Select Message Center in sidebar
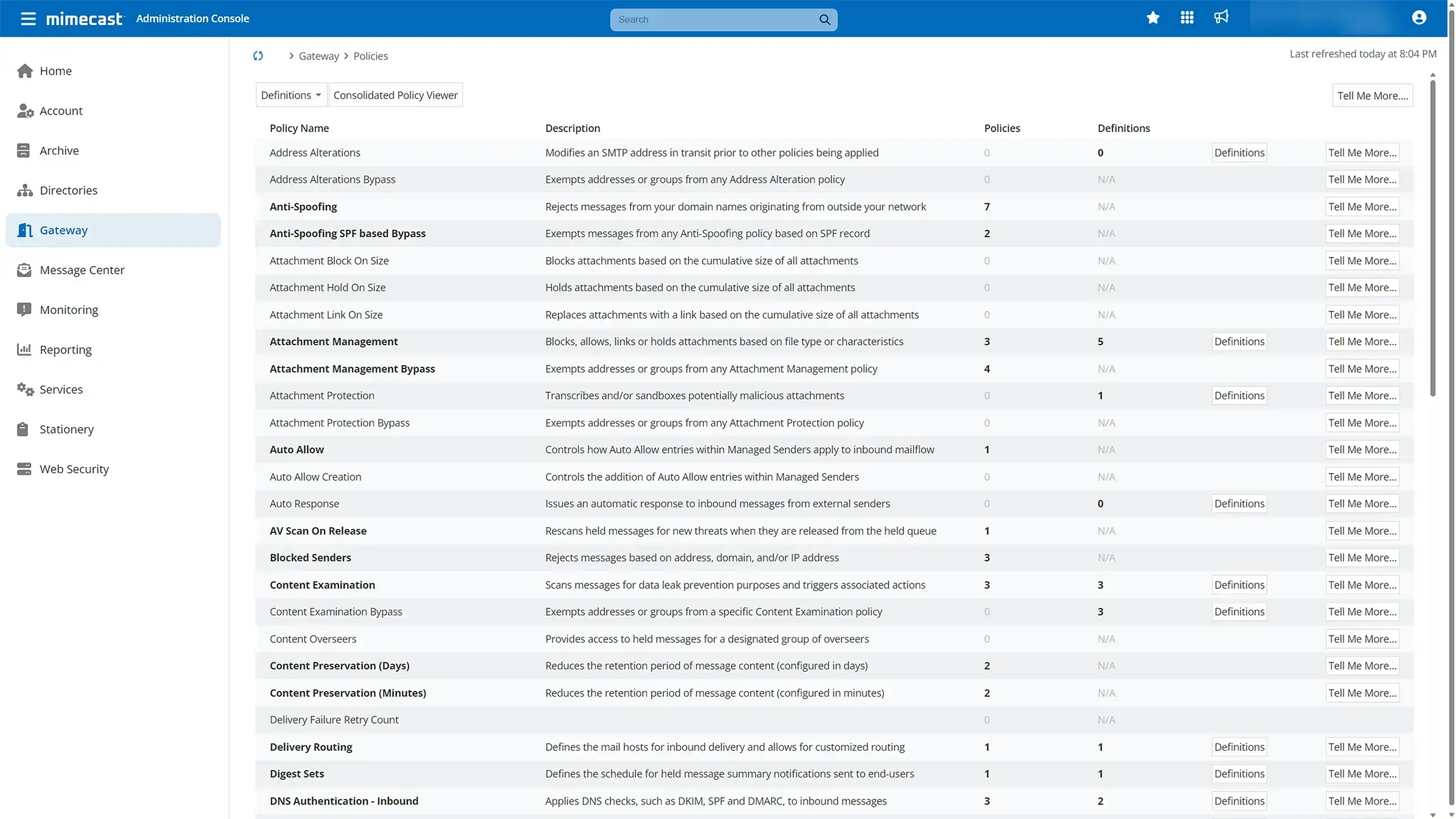The width and height of the screenshot is (1456, 819). 82,270
